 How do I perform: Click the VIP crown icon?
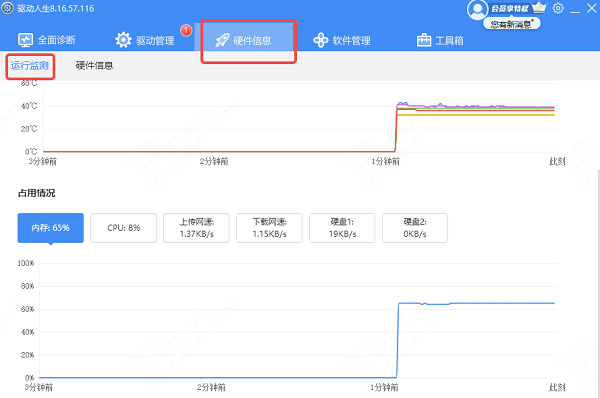(540, 7)
